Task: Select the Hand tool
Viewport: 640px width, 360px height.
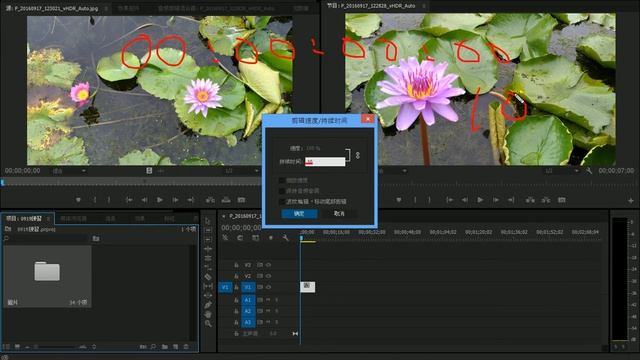Action: (208, 314)
